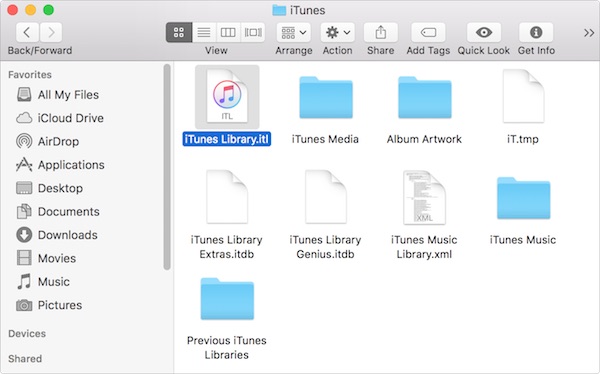Click the sidebar vertical scrollbar
Image resolution: width=600 pixels, height=374 pixels.
166,167
